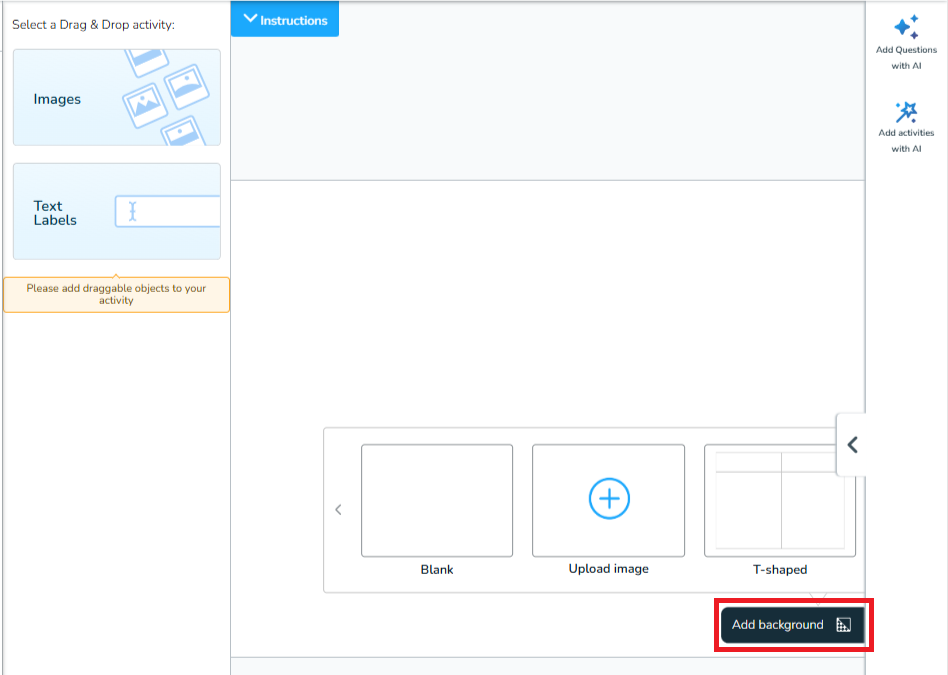
Task: Collapse the background template panel with right chevron
Action: 851,445
